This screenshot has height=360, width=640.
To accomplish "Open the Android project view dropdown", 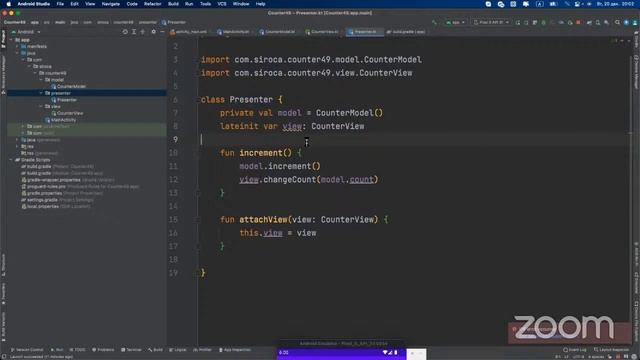I will (26, 32).
